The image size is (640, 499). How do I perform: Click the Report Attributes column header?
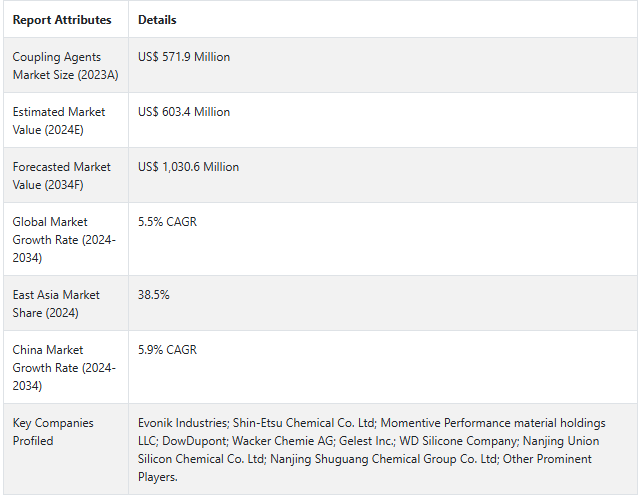tap(60, 20)
